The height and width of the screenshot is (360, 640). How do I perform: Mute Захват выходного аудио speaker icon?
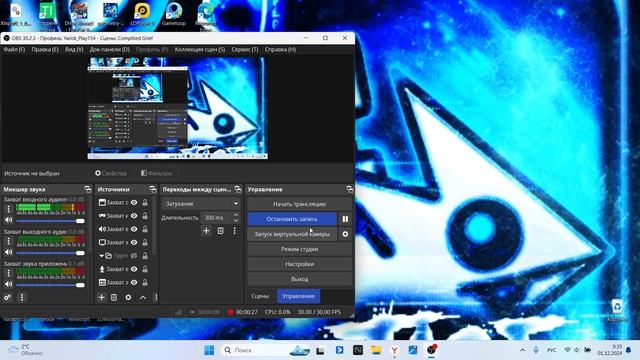(9, 252)
